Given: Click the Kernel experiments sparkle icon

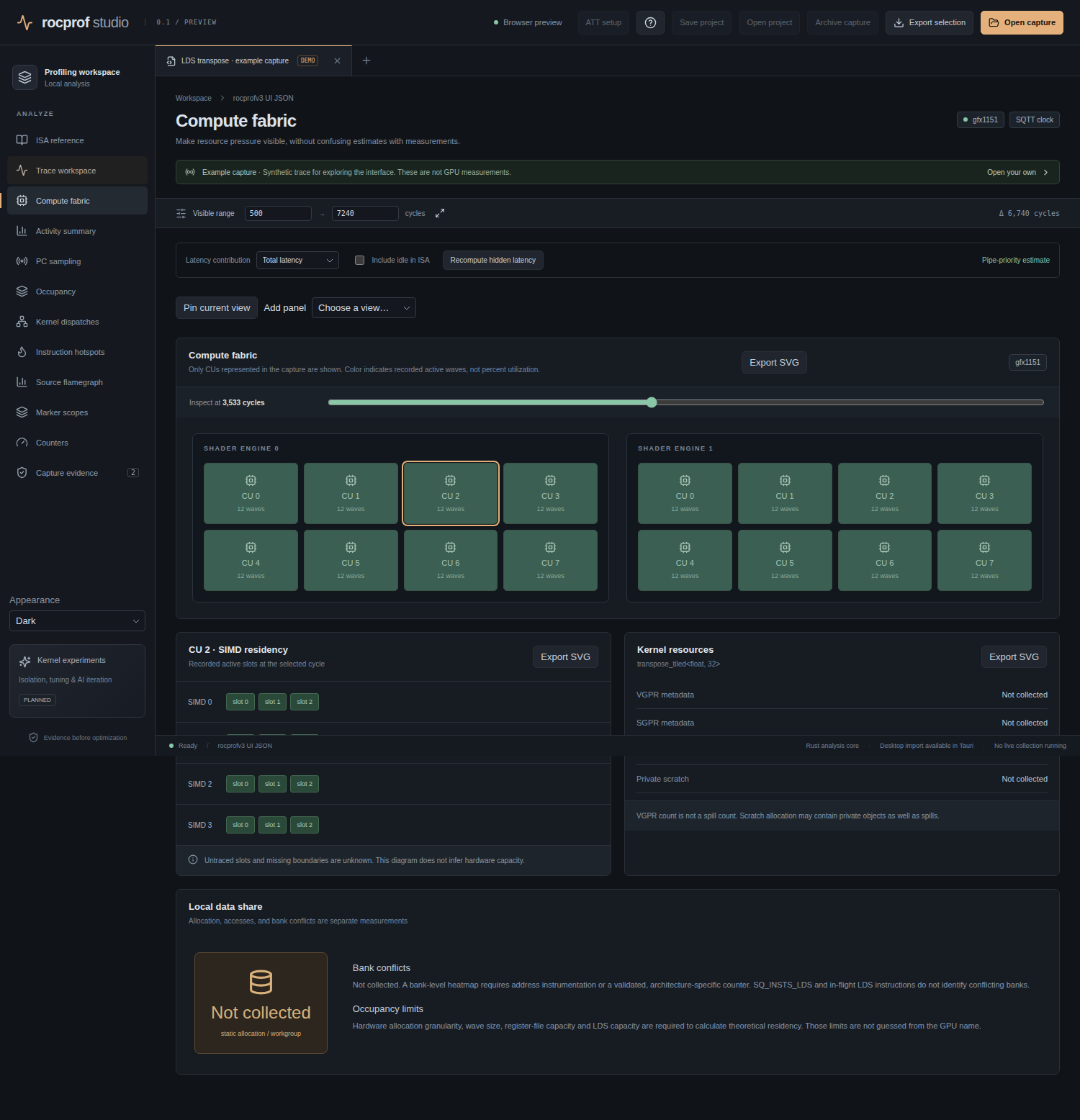Looking at the screenshot, I should pos(25,661).
